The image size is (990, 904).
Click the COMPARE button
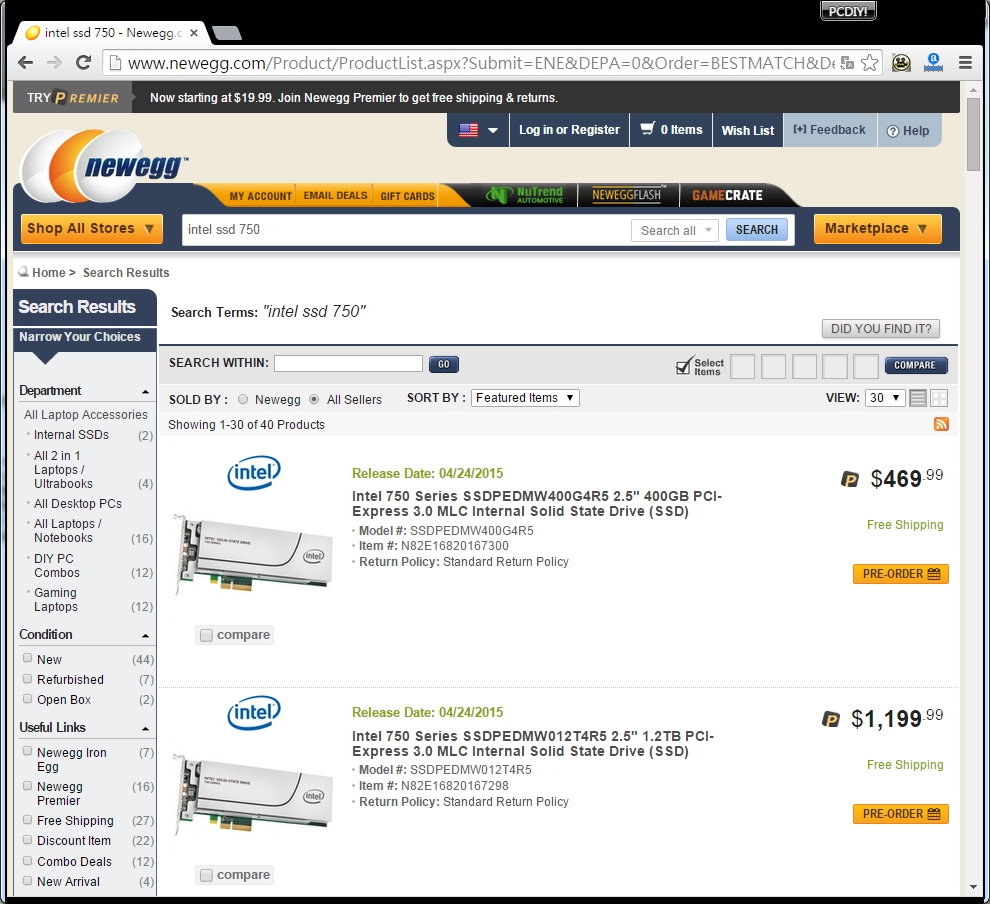pos(915,365)
